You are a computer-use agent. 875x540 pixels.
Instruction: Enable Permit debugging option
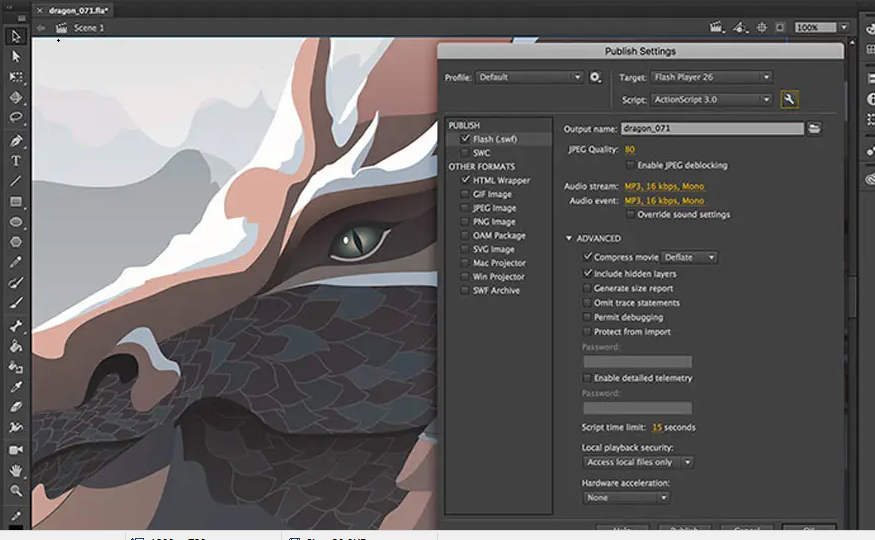[x=587, y=317]
